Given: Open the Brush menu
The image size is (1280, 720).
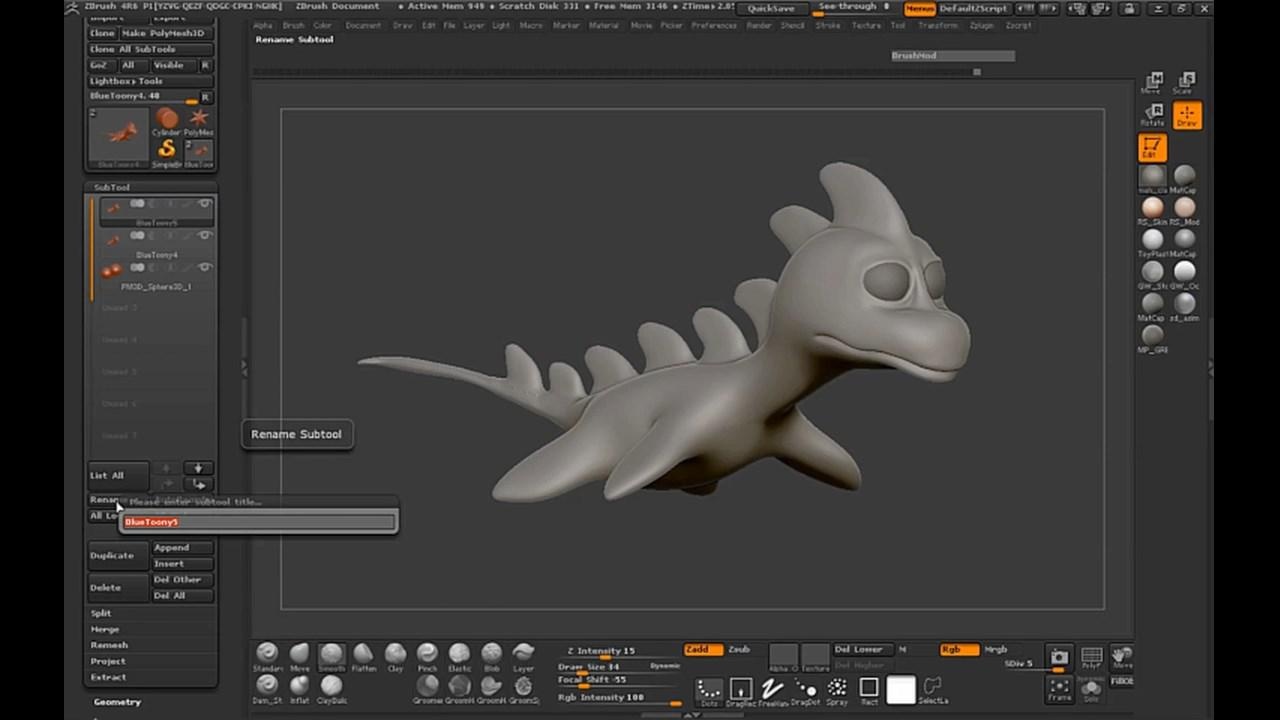Looking at the screenshot, I should (293, 25).
